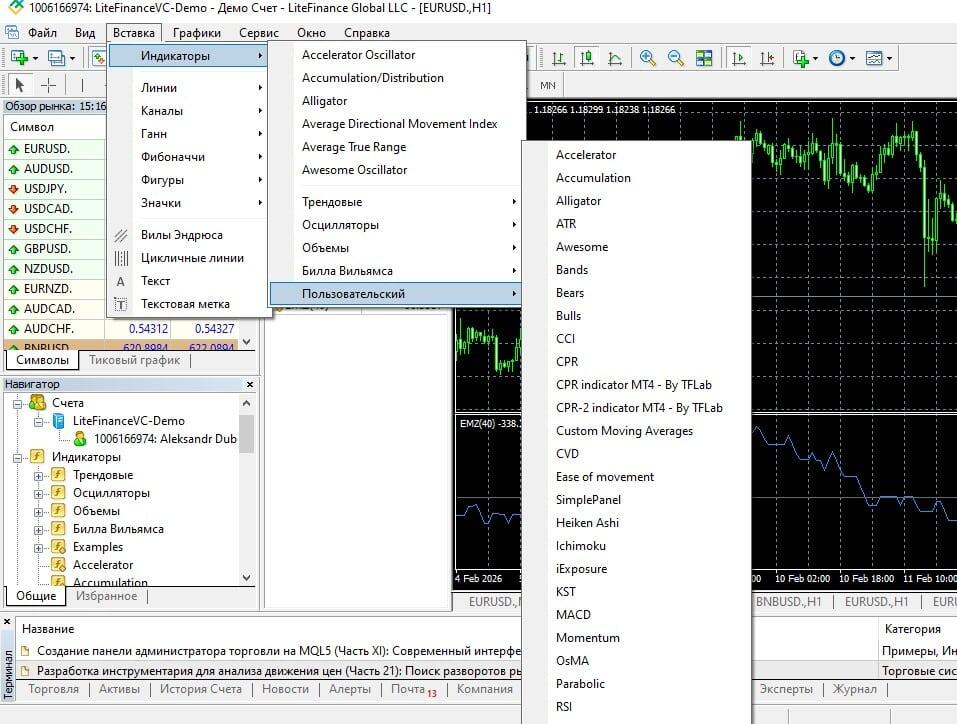Collapse the Счета tree node
Image resolution: width=957 pixels, height=724 pixels.
pos(19,403)
